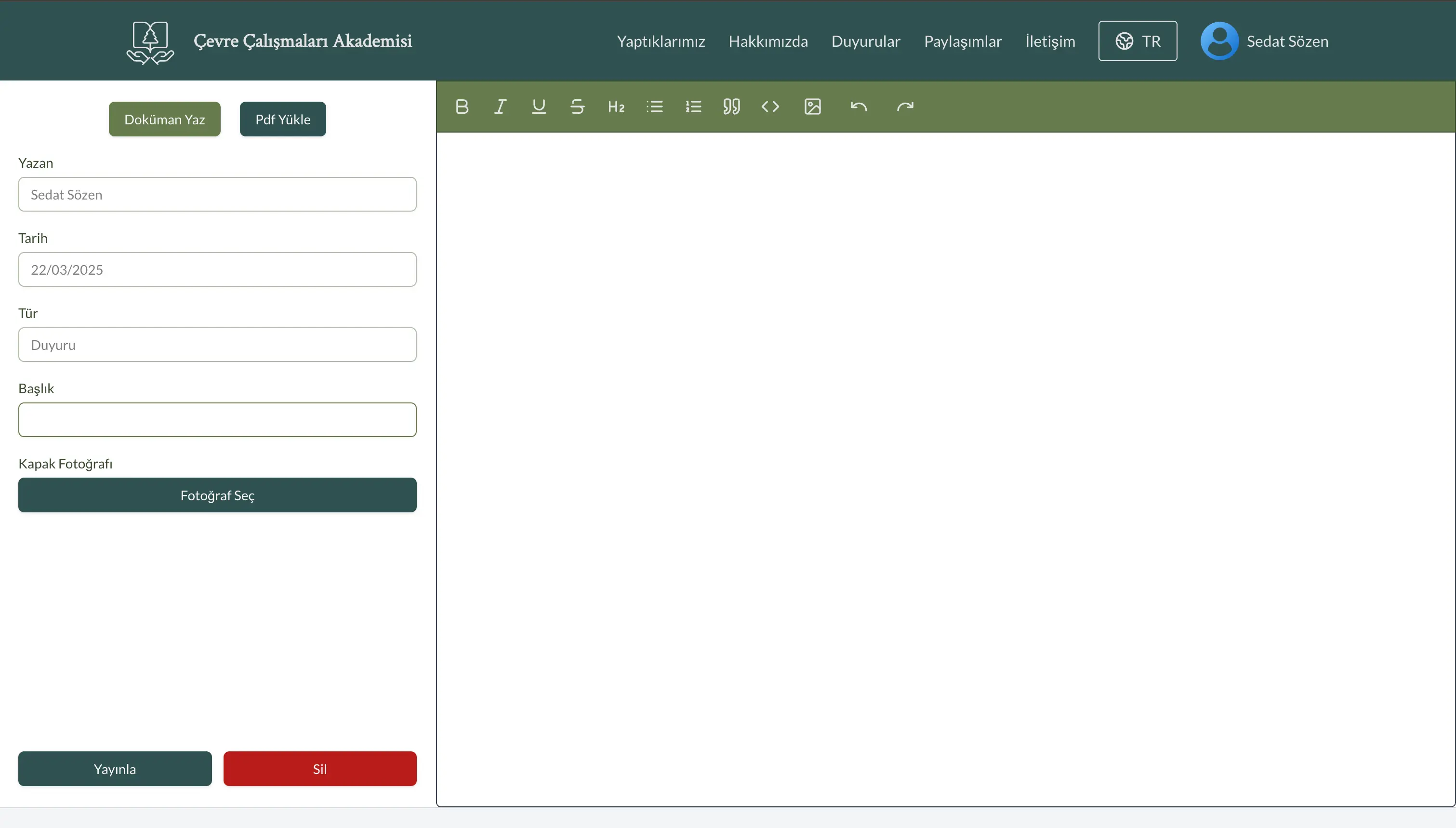Open Duyurular page
Image resolution: width=1456 pixels, height=828 pixels.
click(866, 41)
